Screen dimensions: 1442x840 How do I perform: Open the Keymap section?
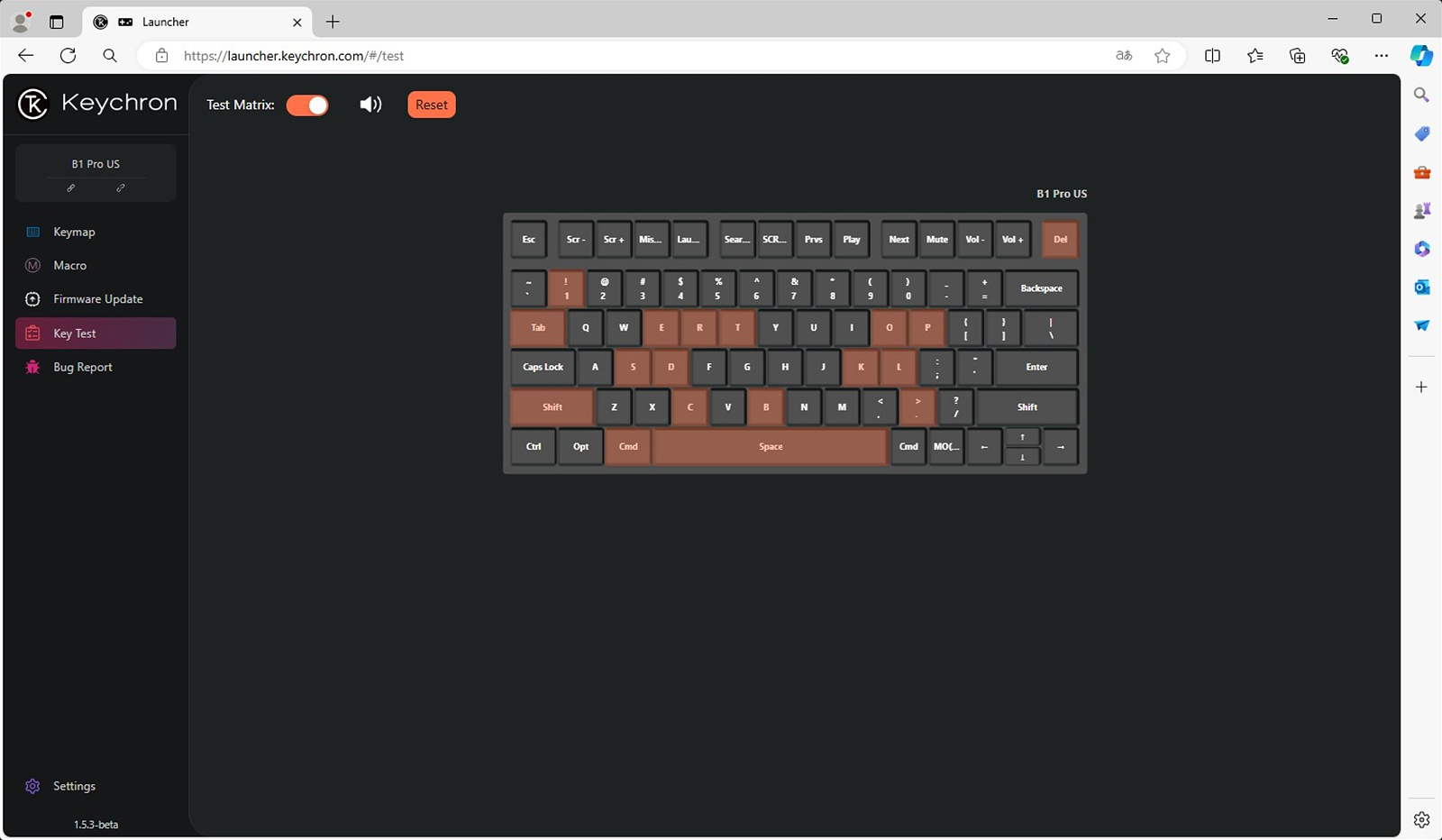(96, 232)
